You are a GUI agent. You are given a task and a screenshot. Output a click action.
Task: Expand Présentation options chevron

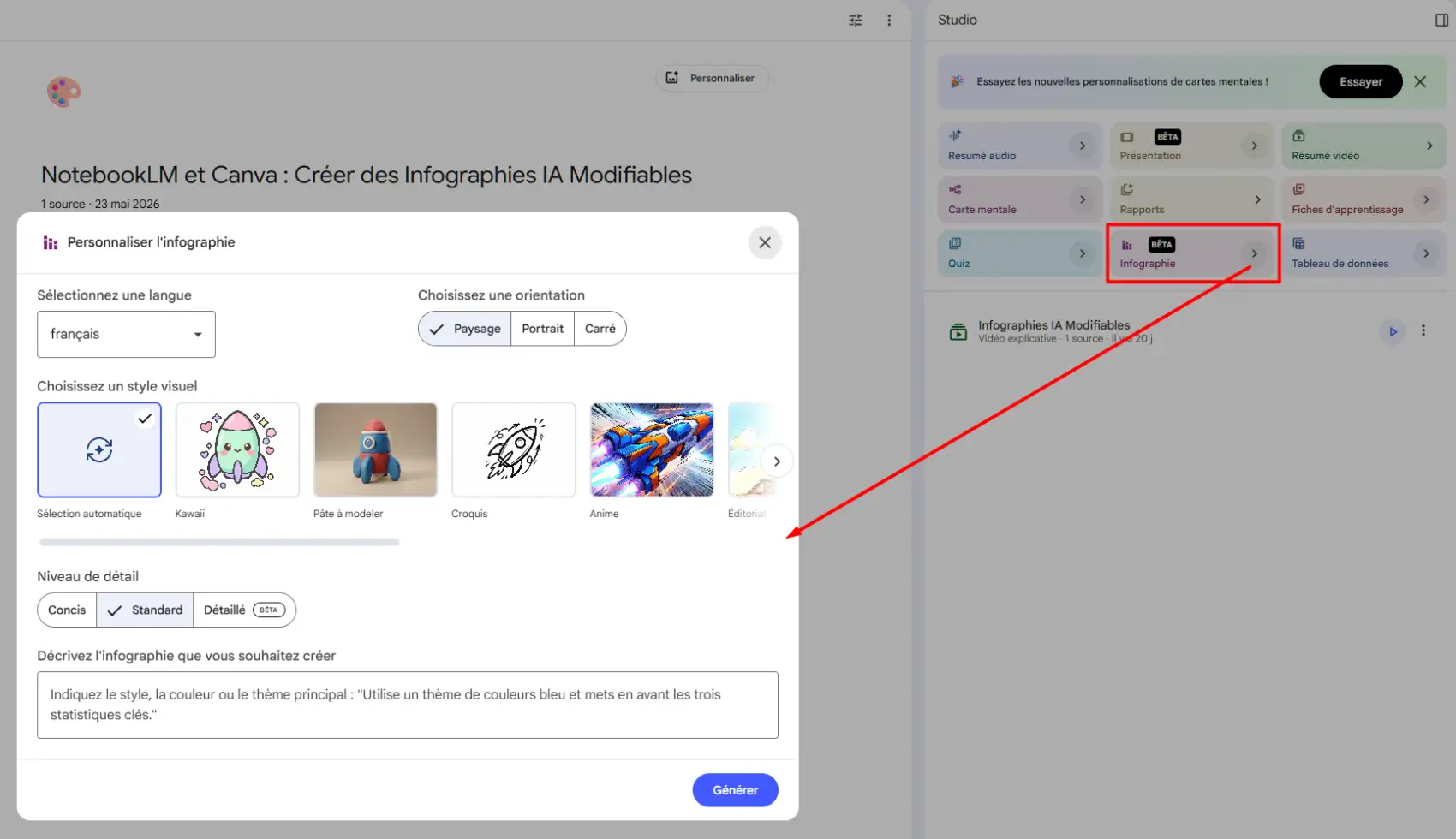tap(1254, 146)
